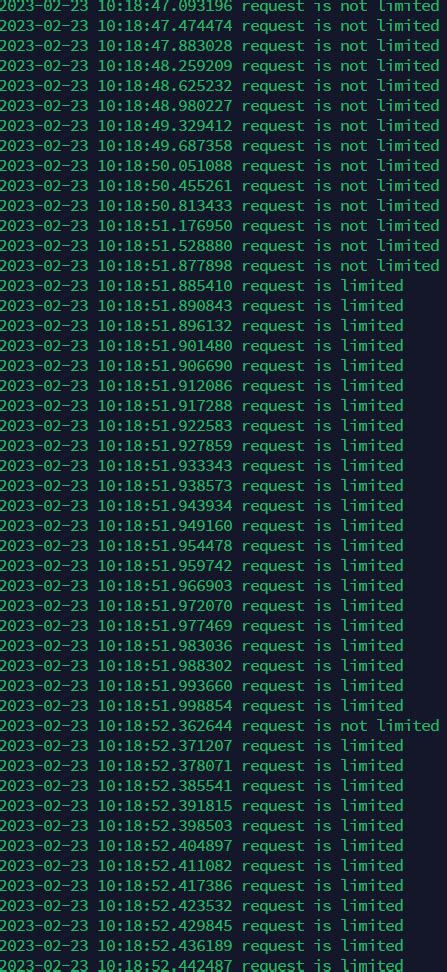Viewport: 447px width, 972px height.
Task: Select the log line at 10:18:51.901480
Action: point(201,345)
